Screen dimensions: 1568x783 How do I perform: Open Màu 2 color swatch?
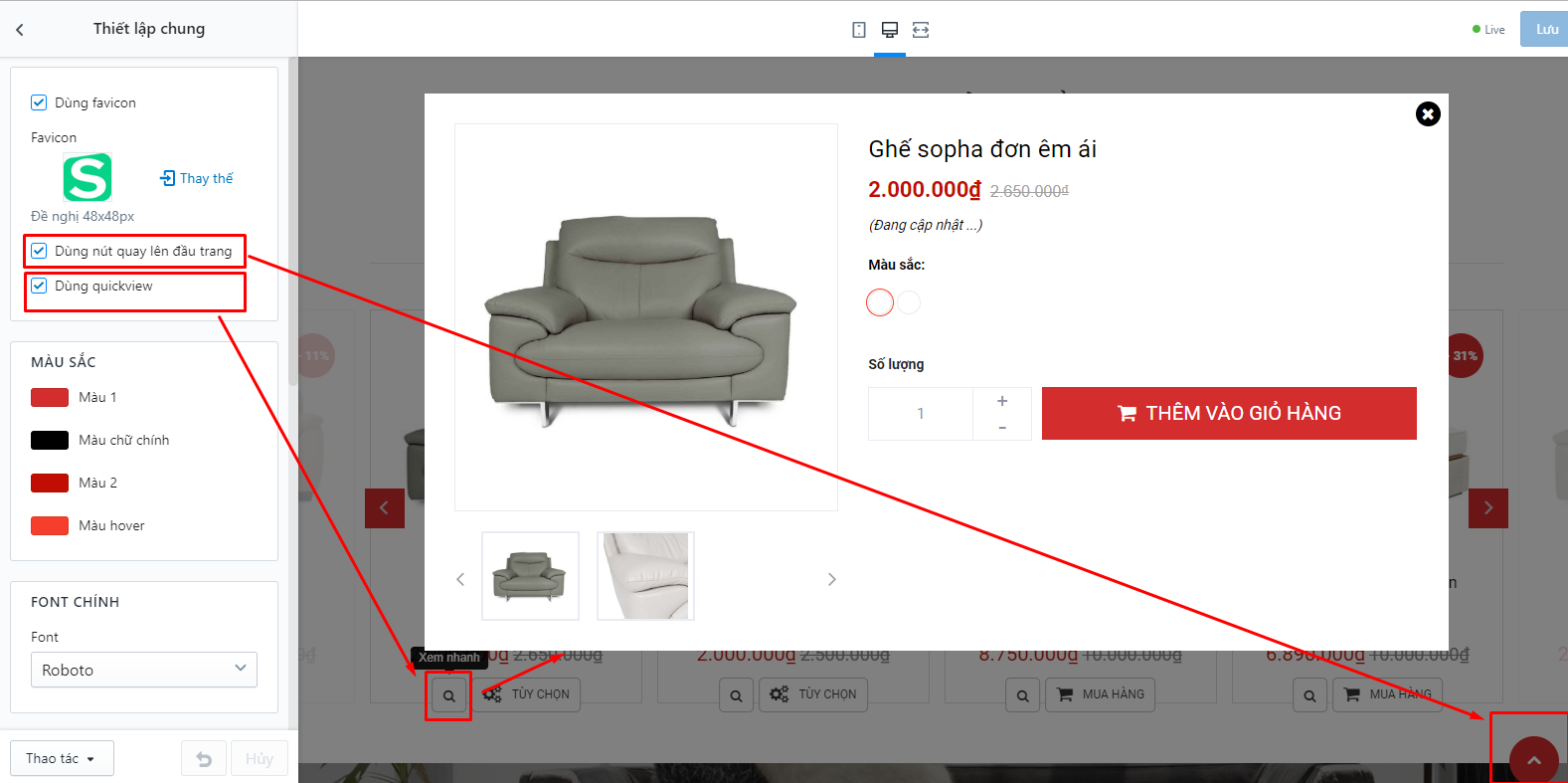tap(50, 483)
